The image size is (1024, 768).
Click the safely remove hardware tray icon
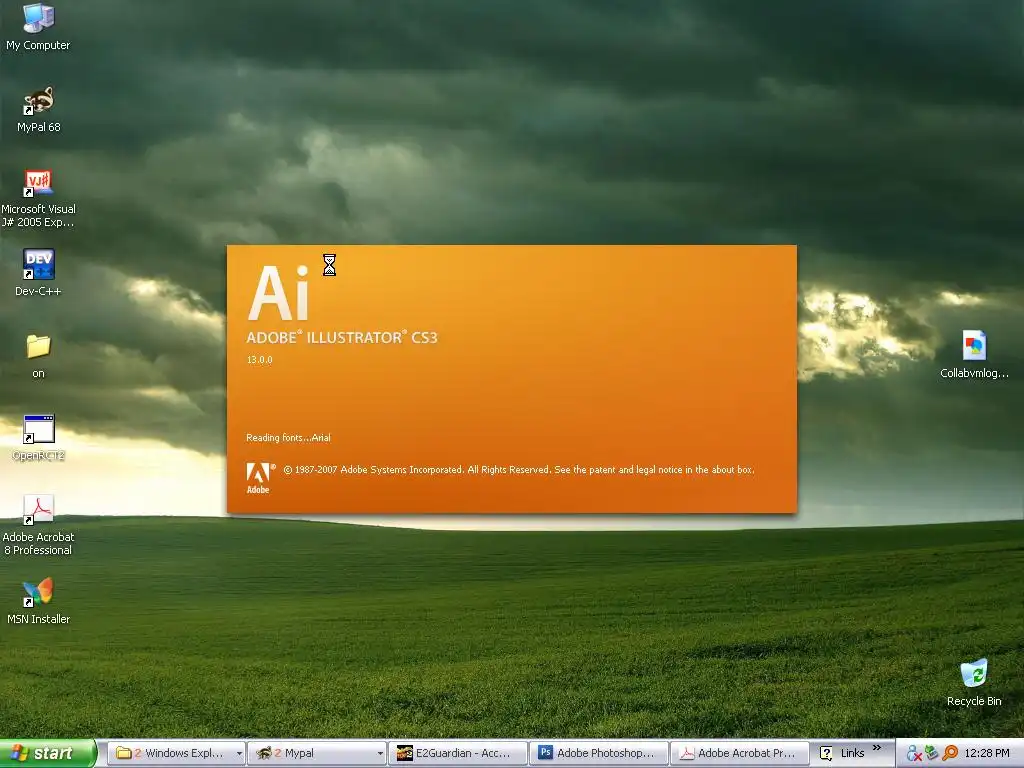tap(931, 753)
